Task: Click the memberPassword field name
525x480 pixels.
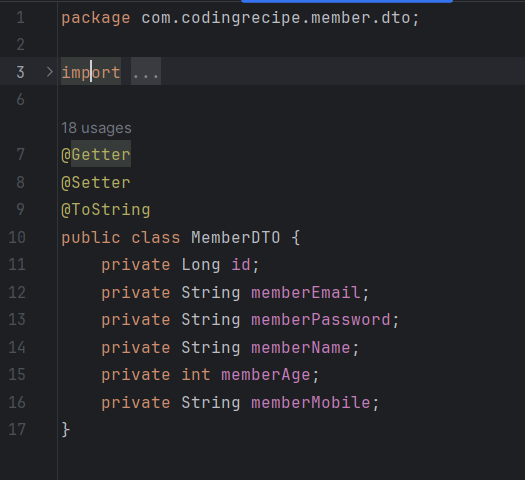Action: click(x=321, y=320)
